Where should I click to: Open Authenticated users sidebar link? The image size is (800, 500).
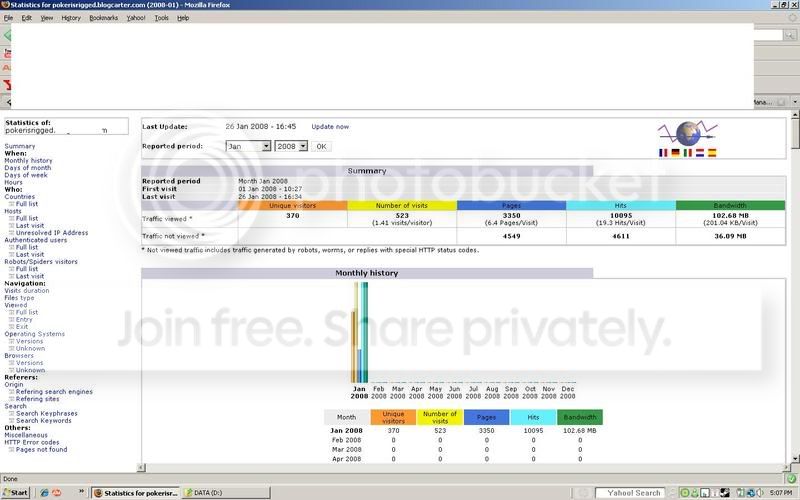pyautogui.click(x=36, y=240)
